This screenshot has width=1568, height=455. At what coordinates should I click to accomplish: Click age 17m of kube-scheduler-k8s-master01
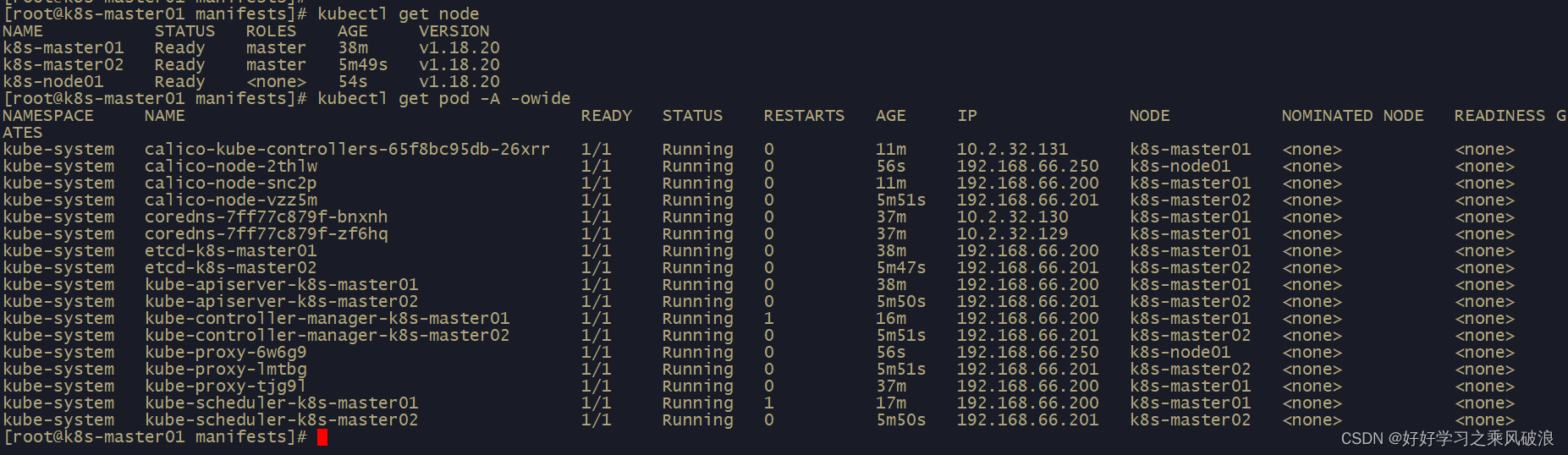891,403
